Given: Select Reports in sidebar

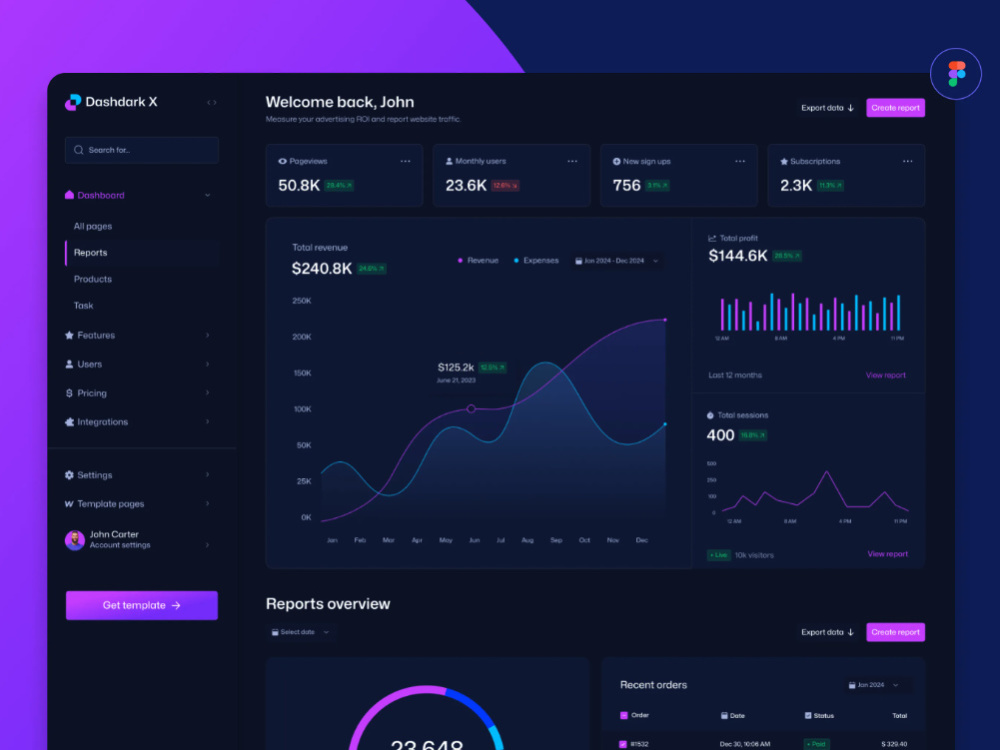Looking at the screenshot, I should coord(142,253).
